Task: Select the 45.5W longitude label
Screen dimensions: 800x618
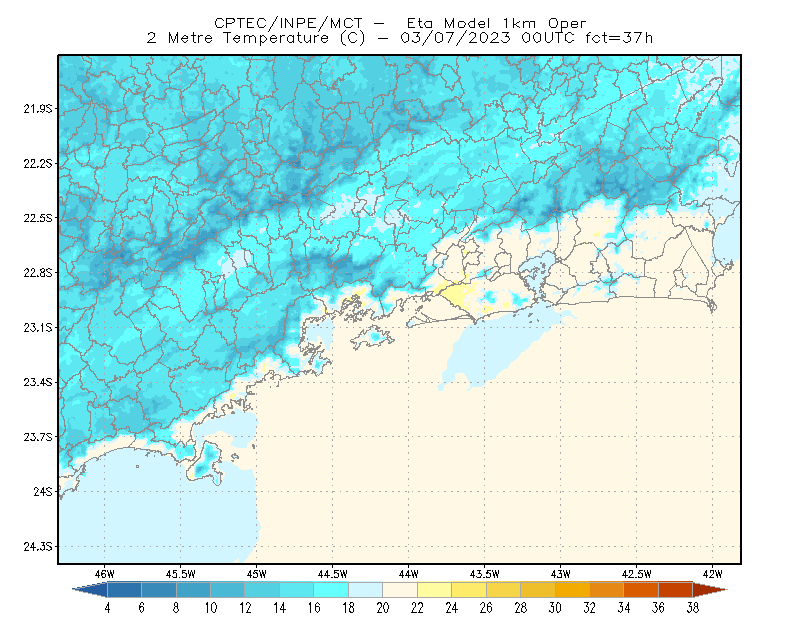Action: pyautogui.click(x=181, y=574)
